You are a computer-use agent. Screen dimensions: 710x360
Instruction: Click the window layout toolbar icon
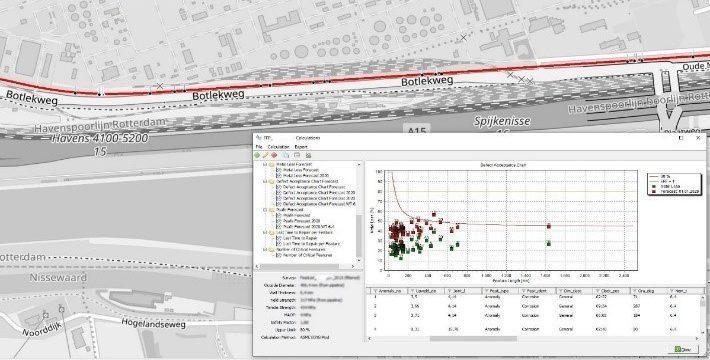click(x=297, y=155)
